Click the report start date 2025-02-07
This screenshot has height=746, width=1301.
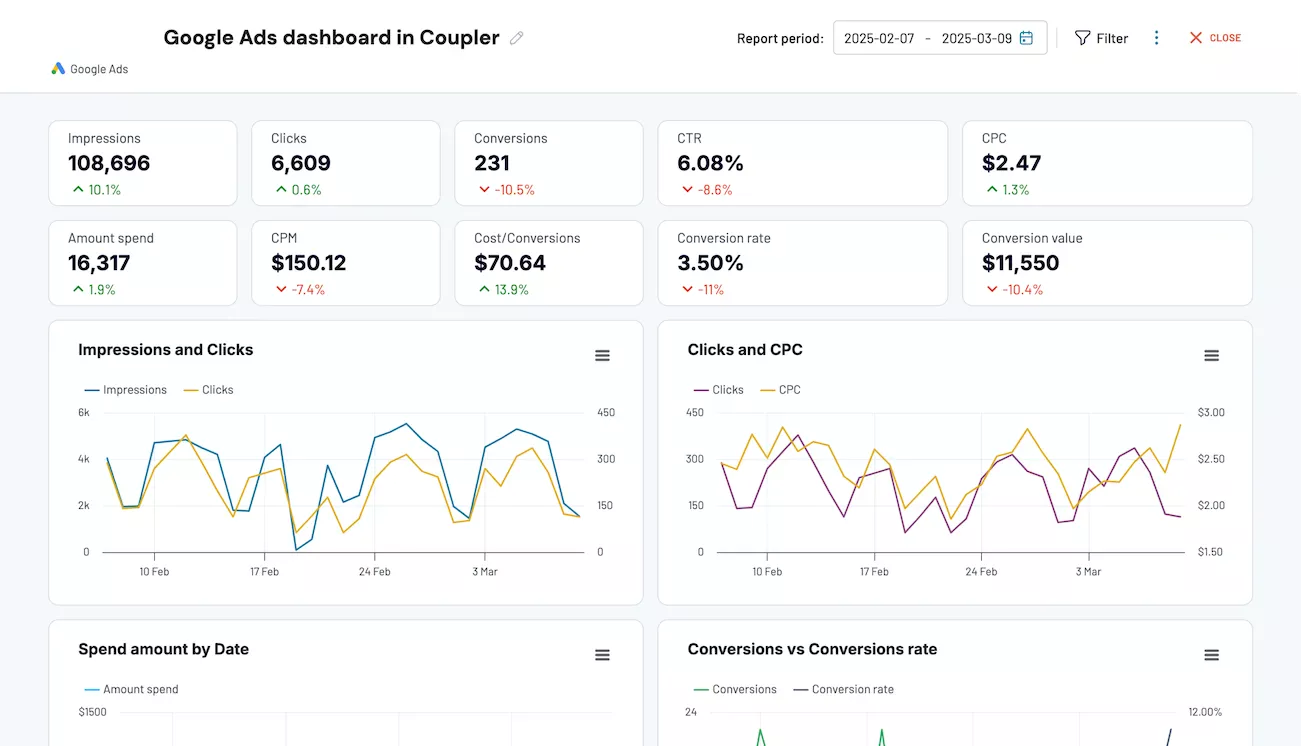pos(879,38)
